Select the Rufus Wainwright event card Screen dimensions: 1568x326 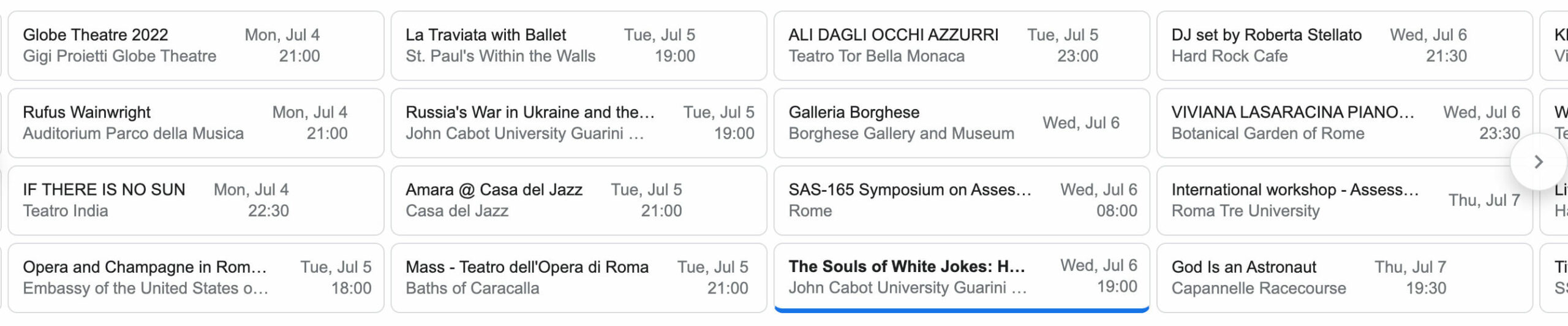coord(196,123)
